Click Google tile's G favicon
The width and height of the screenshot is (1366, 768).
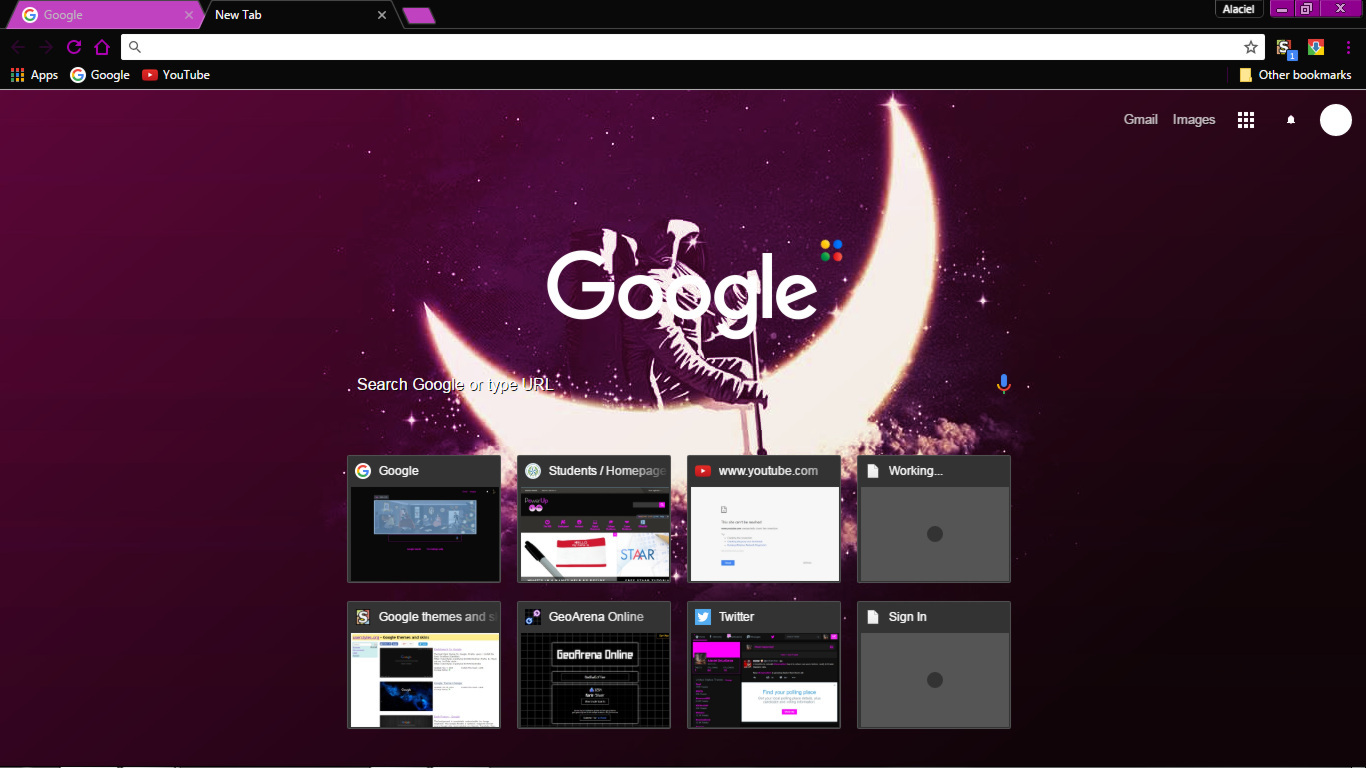363,471
